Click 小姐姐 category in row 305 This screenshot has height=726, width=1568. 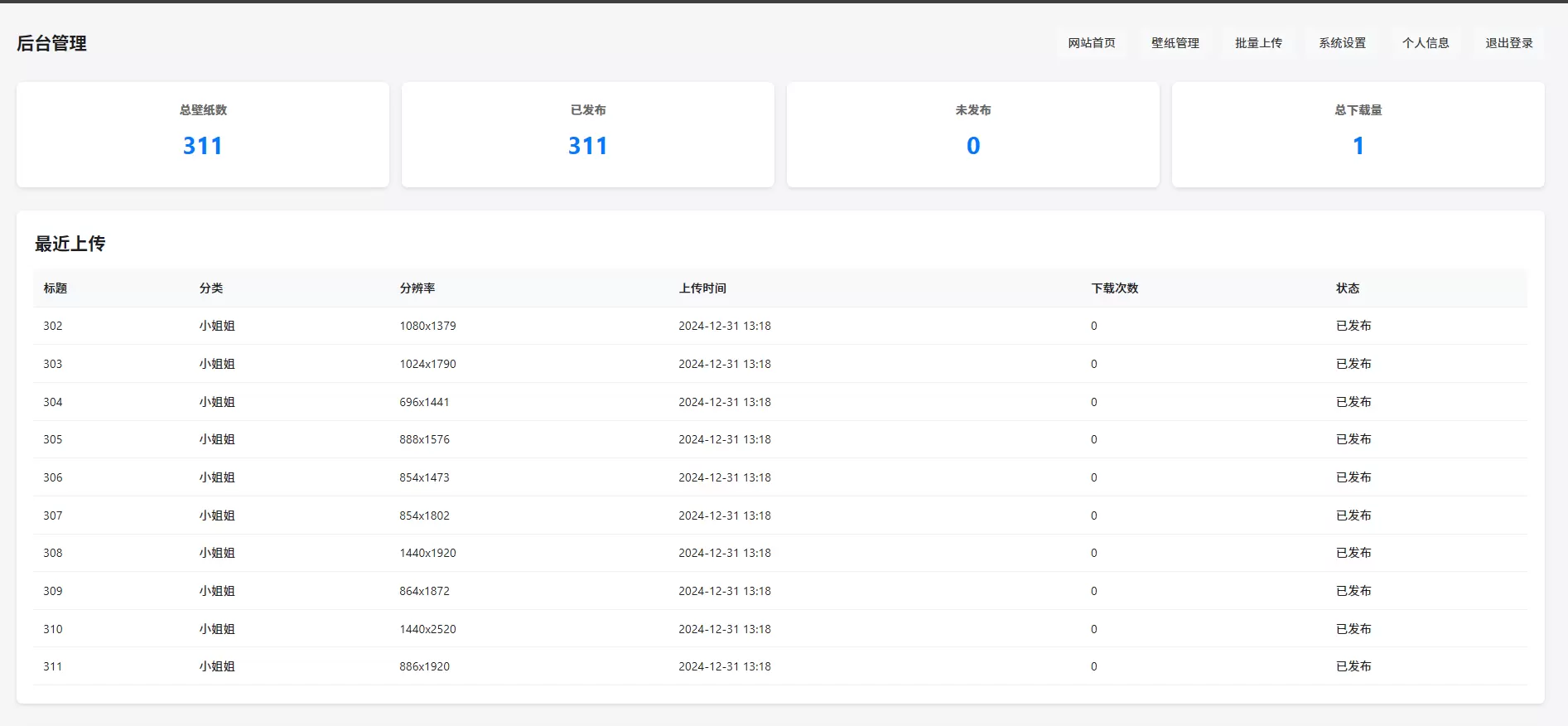point(217,439)
